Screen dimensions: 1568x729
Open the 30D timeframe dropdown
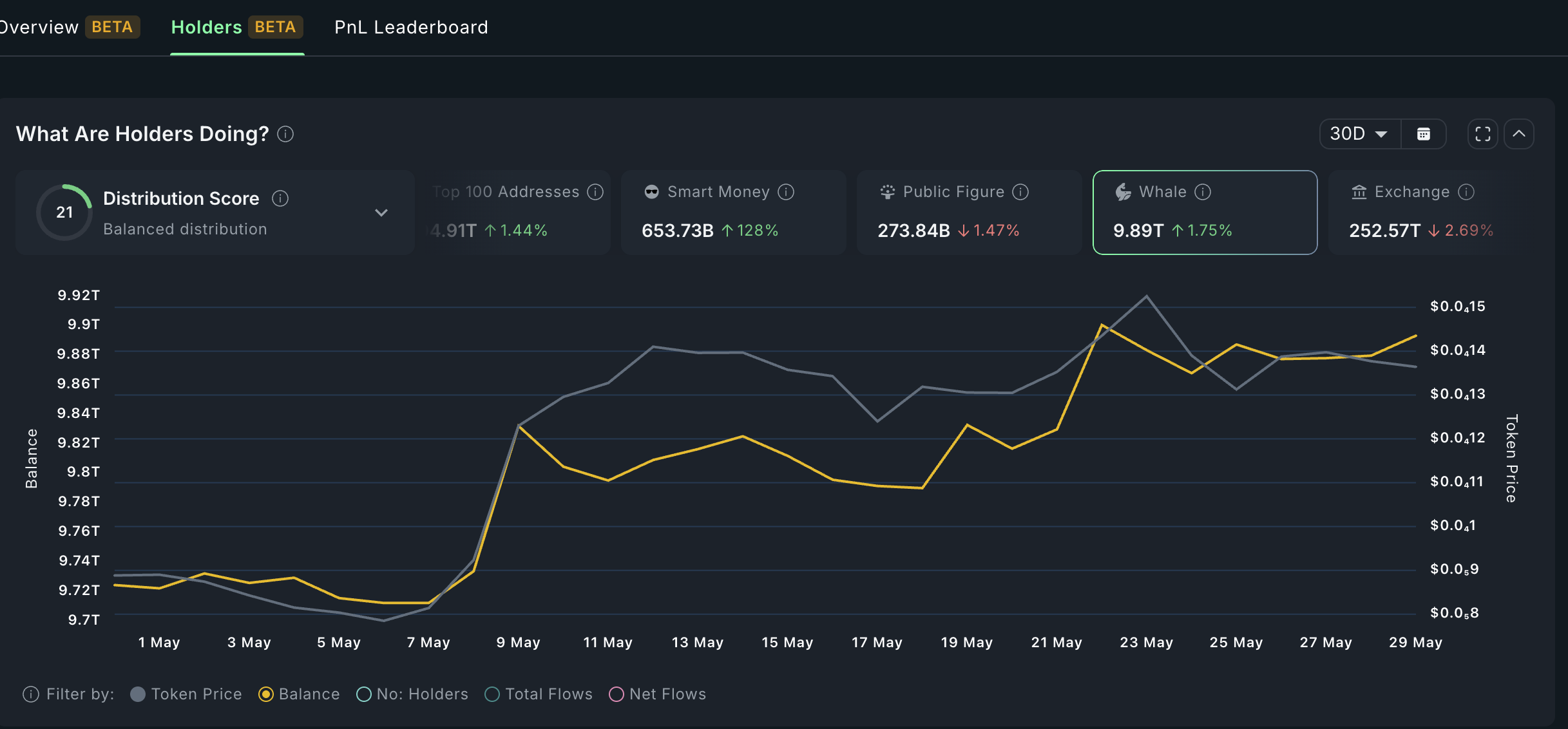tap(1359, 134)
